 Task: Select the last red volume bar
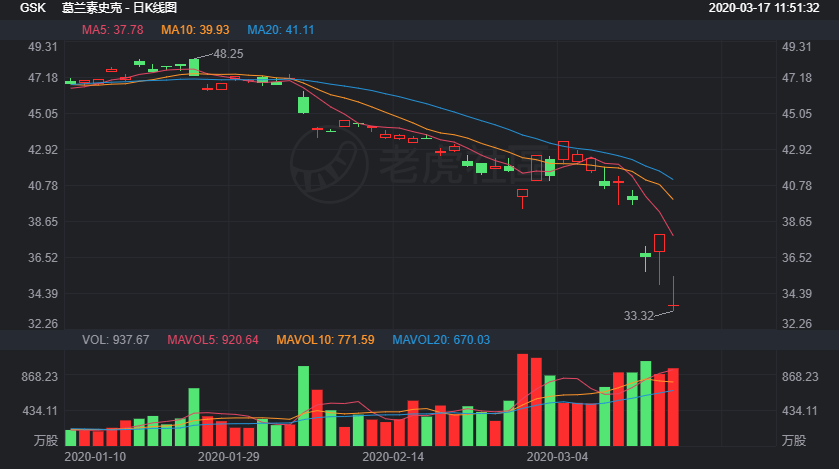point(673,407)
